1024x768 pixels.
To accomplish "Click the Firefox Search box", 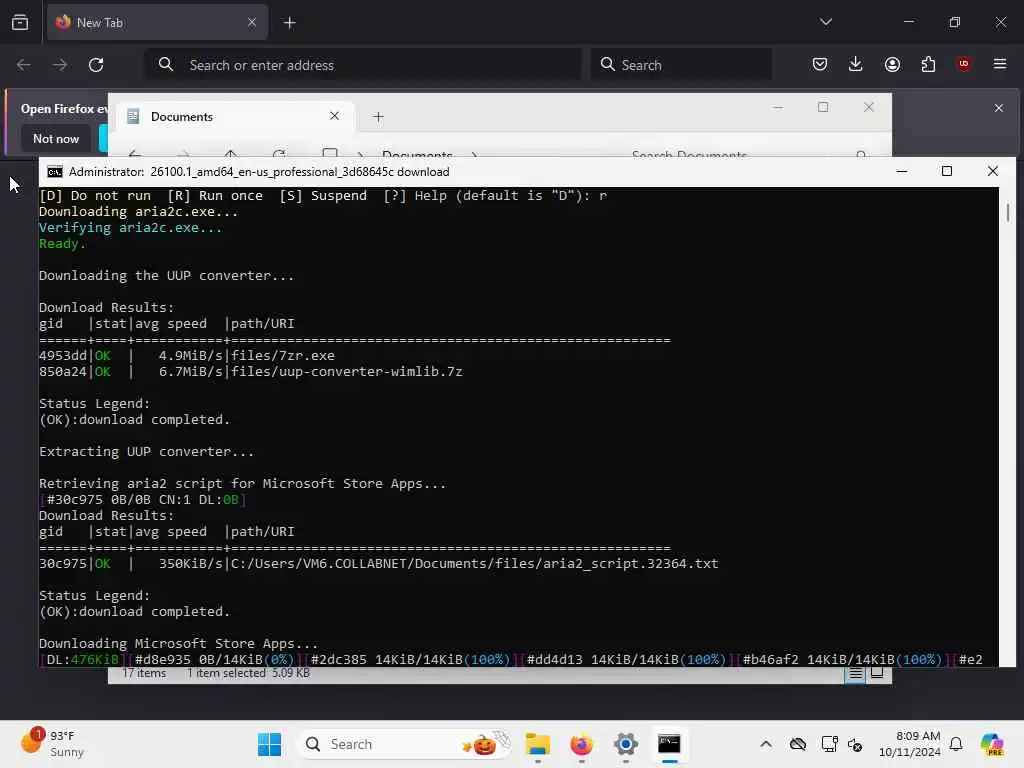I will pyautogui.click(x=681, y=65).
